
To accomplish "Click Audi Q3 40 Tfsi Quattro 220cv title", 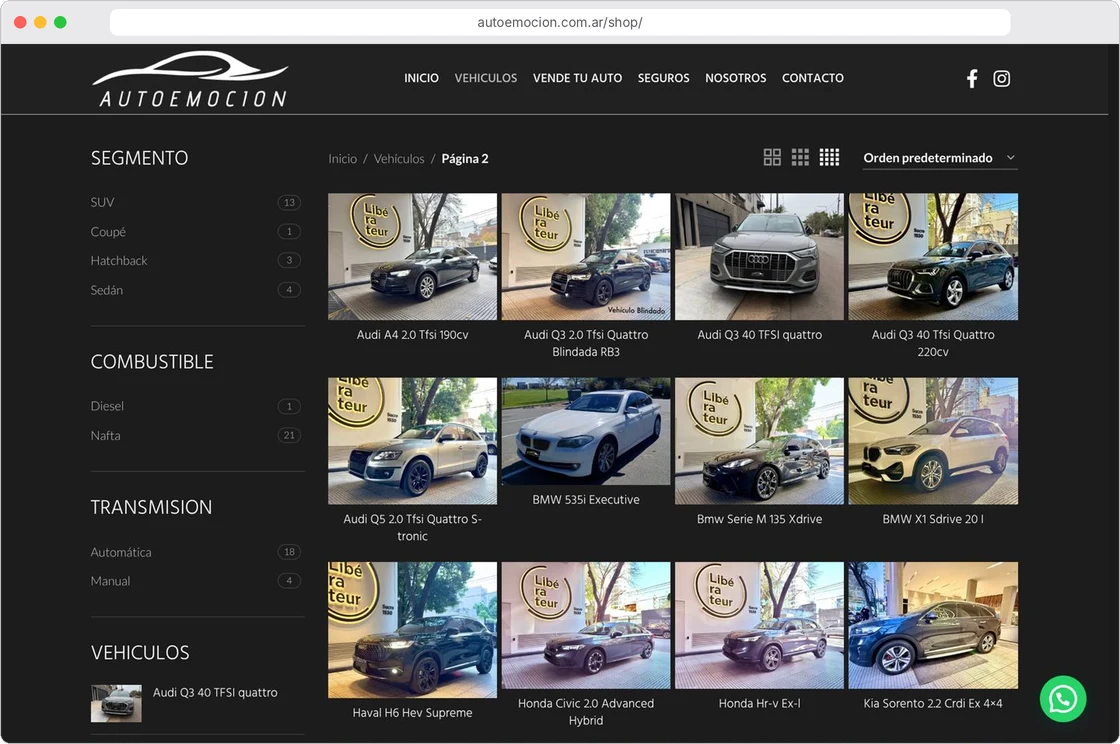I will point(933,343).
